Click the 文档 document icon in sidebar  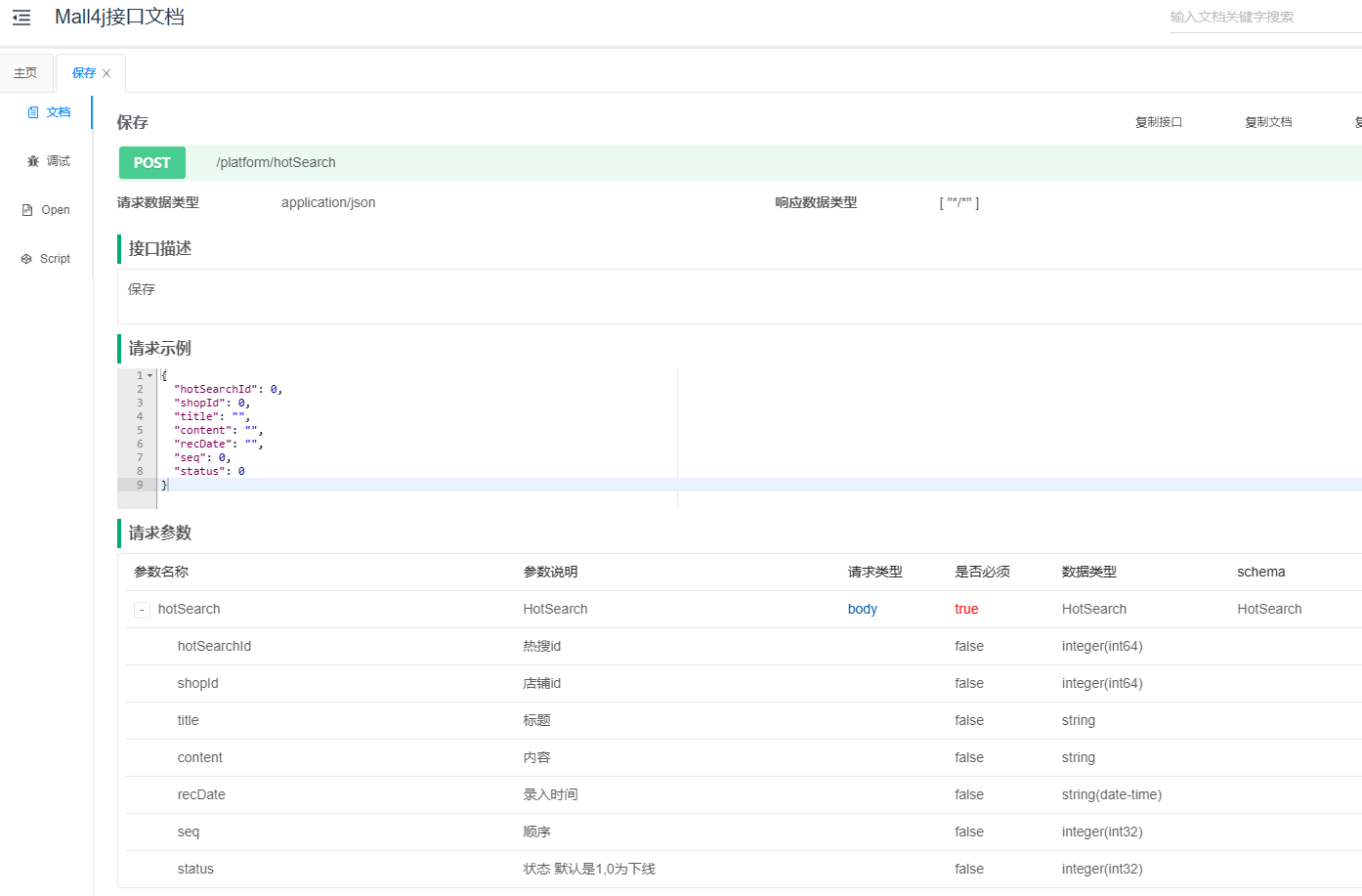click(33, 112)
